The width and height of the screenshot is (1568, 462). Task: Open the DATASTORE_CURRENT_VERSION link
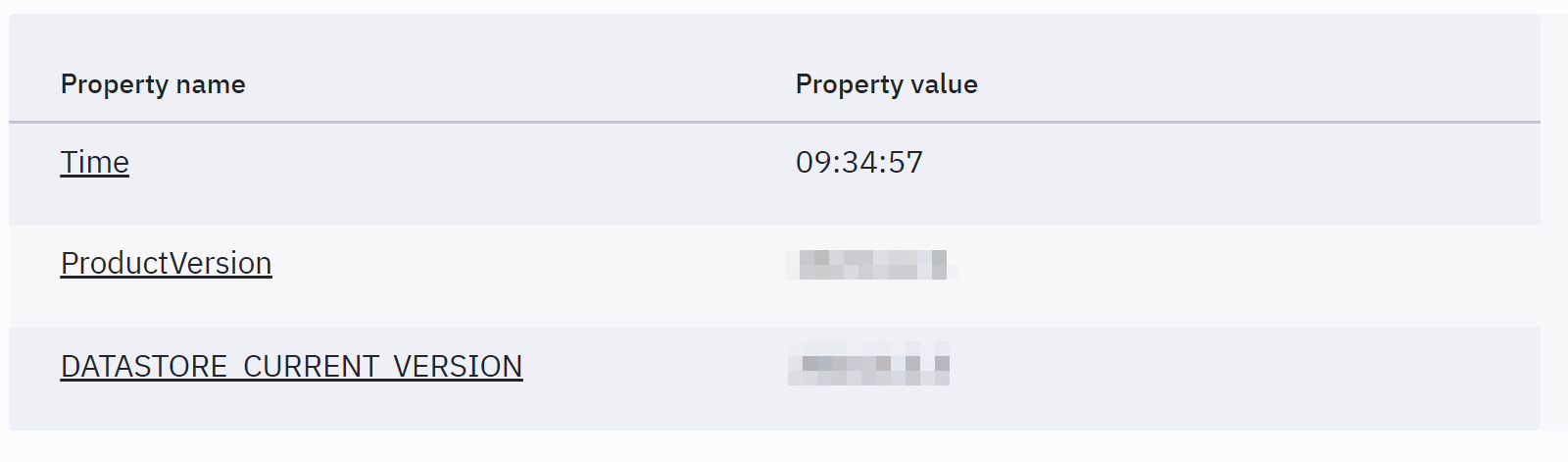point(291,367)
